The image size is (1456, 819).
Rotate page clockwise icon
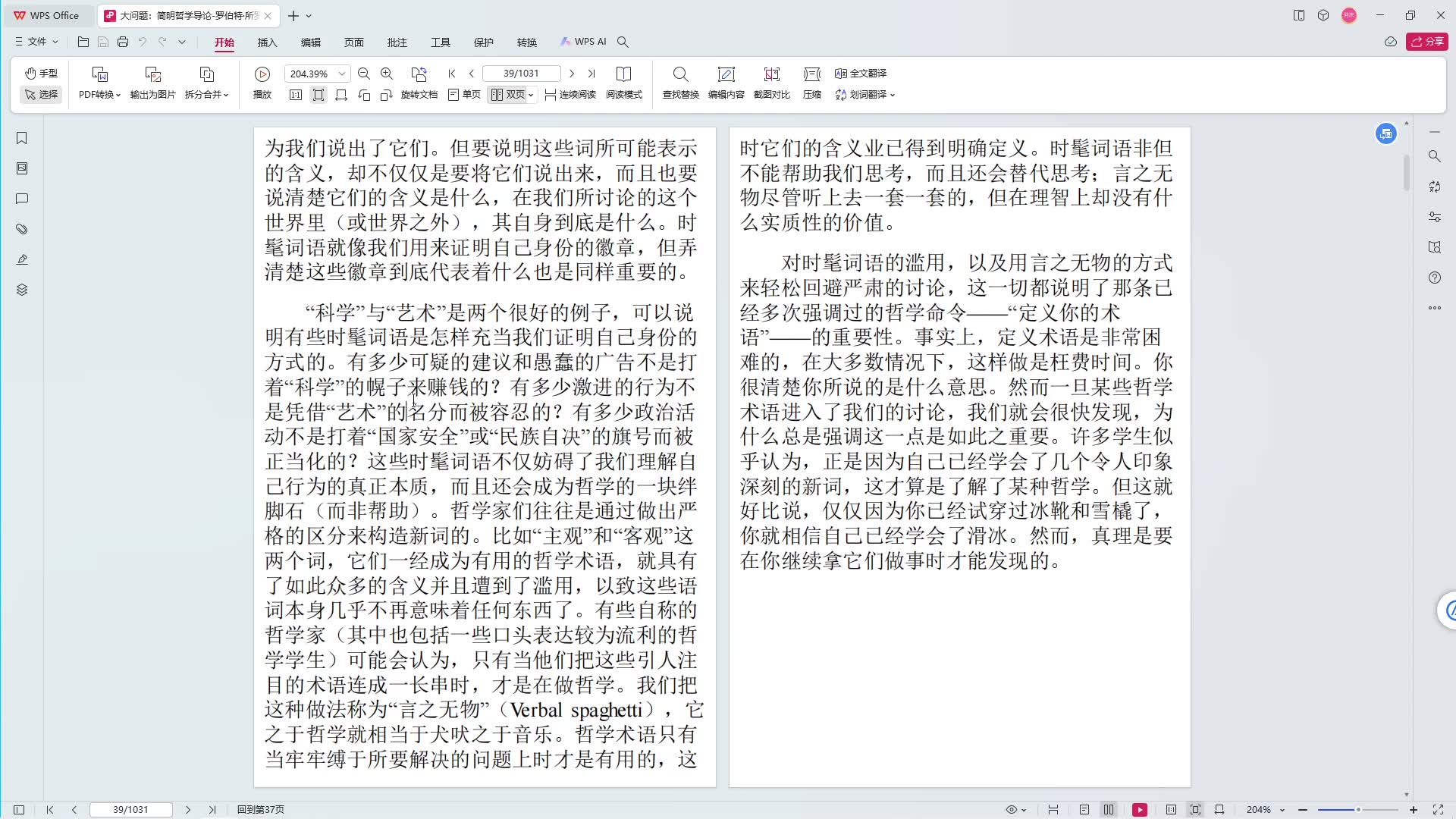[387, 95]
